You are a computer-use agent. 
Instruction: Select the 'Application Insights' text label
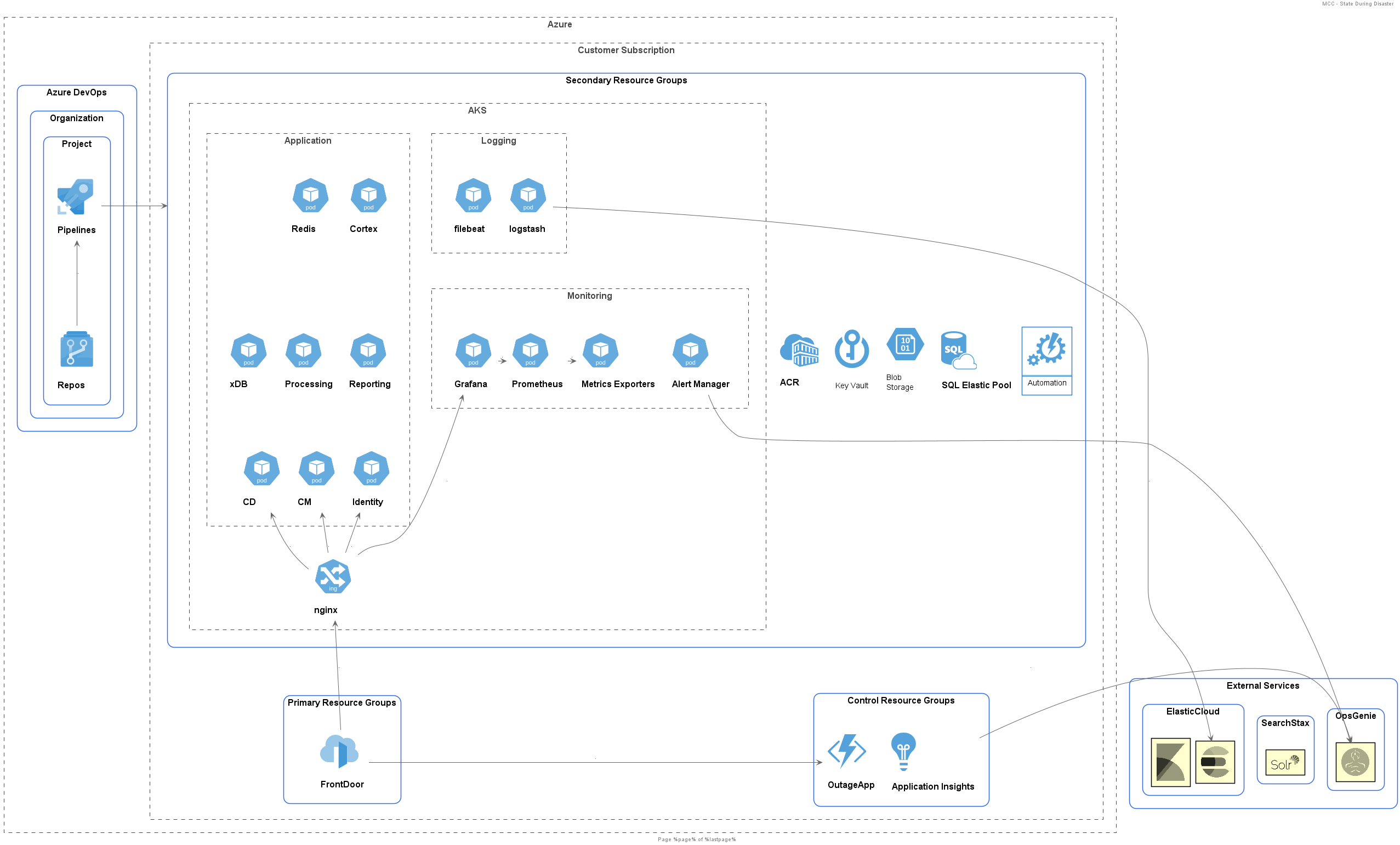933,786
